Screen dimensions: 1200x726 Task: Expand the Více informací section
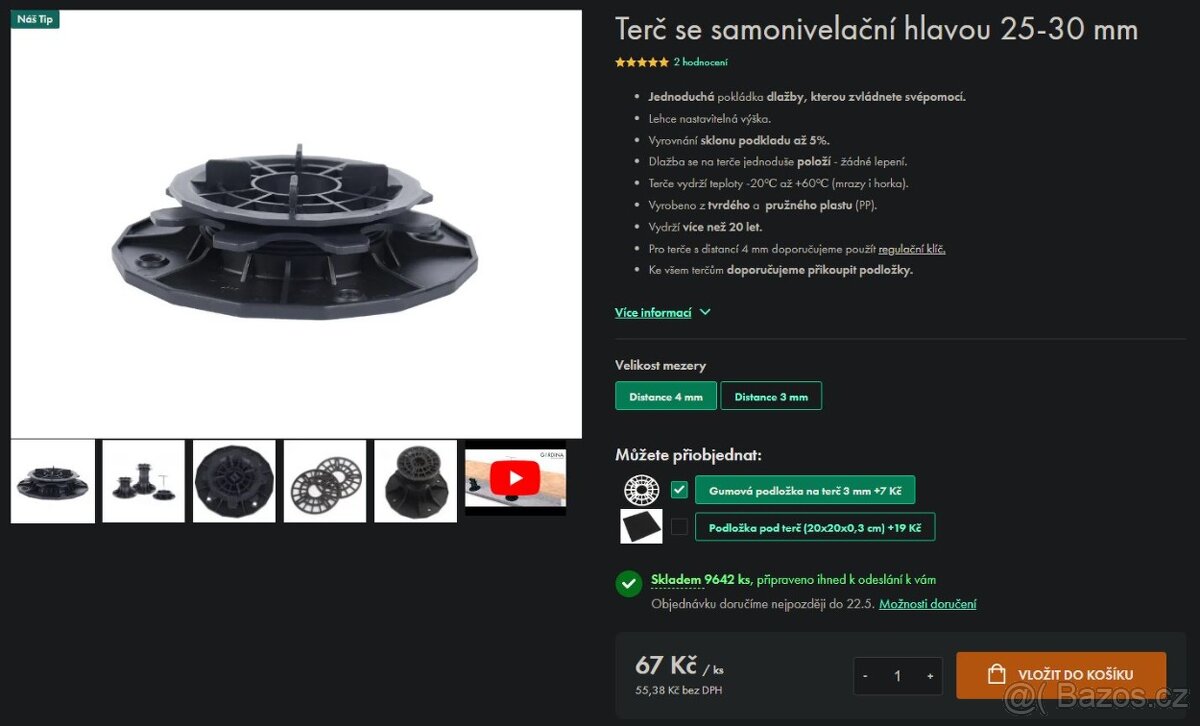tap(653, 312)
